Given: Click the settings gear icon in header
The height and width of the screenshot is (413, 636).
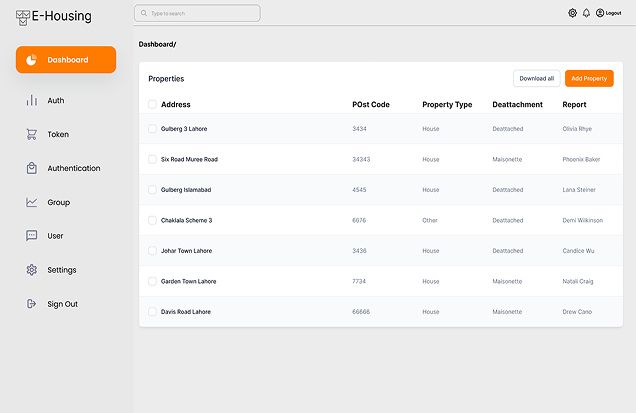Looking at the screenshot, I should 573,13.
